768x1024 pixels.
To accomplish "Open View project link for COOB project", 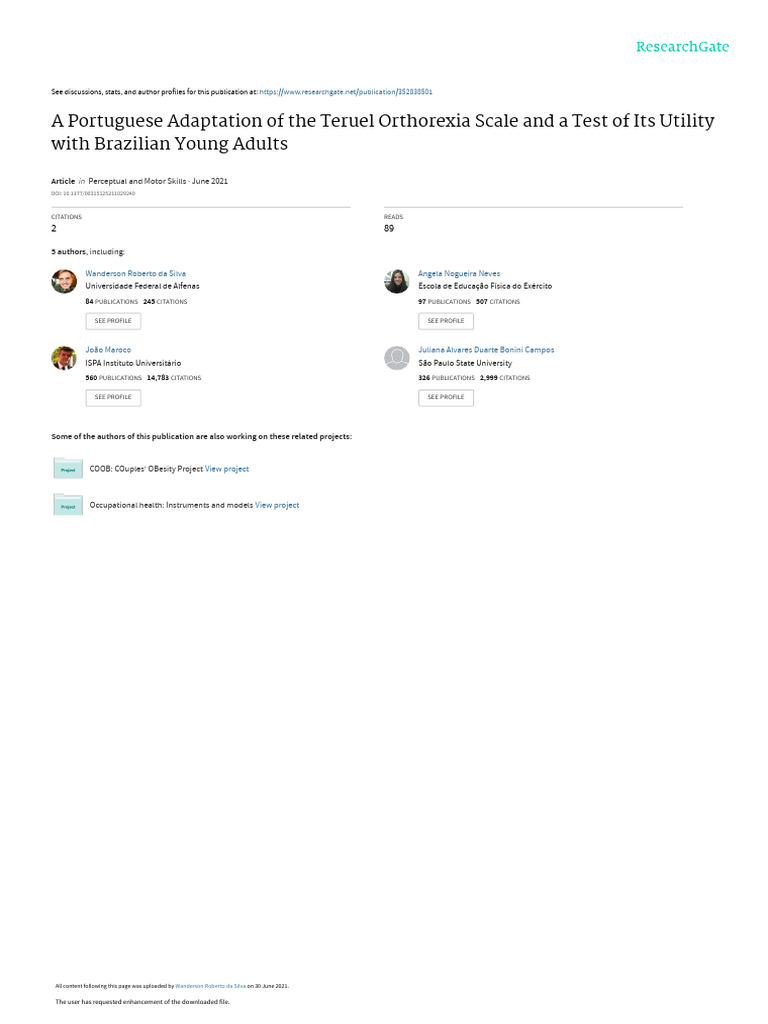I will pyautogui.click(x=227, y=469).
